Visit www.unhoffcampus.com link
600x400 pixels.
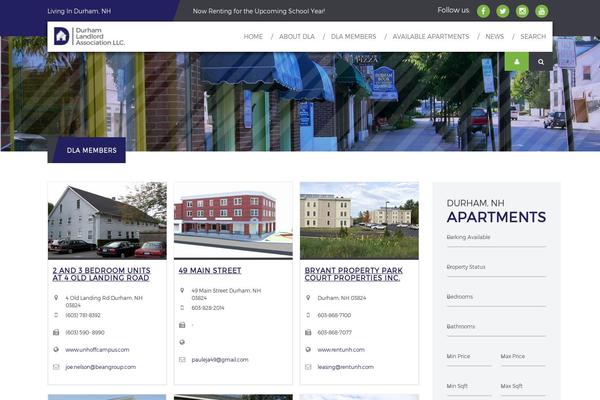tap(97, 349)
